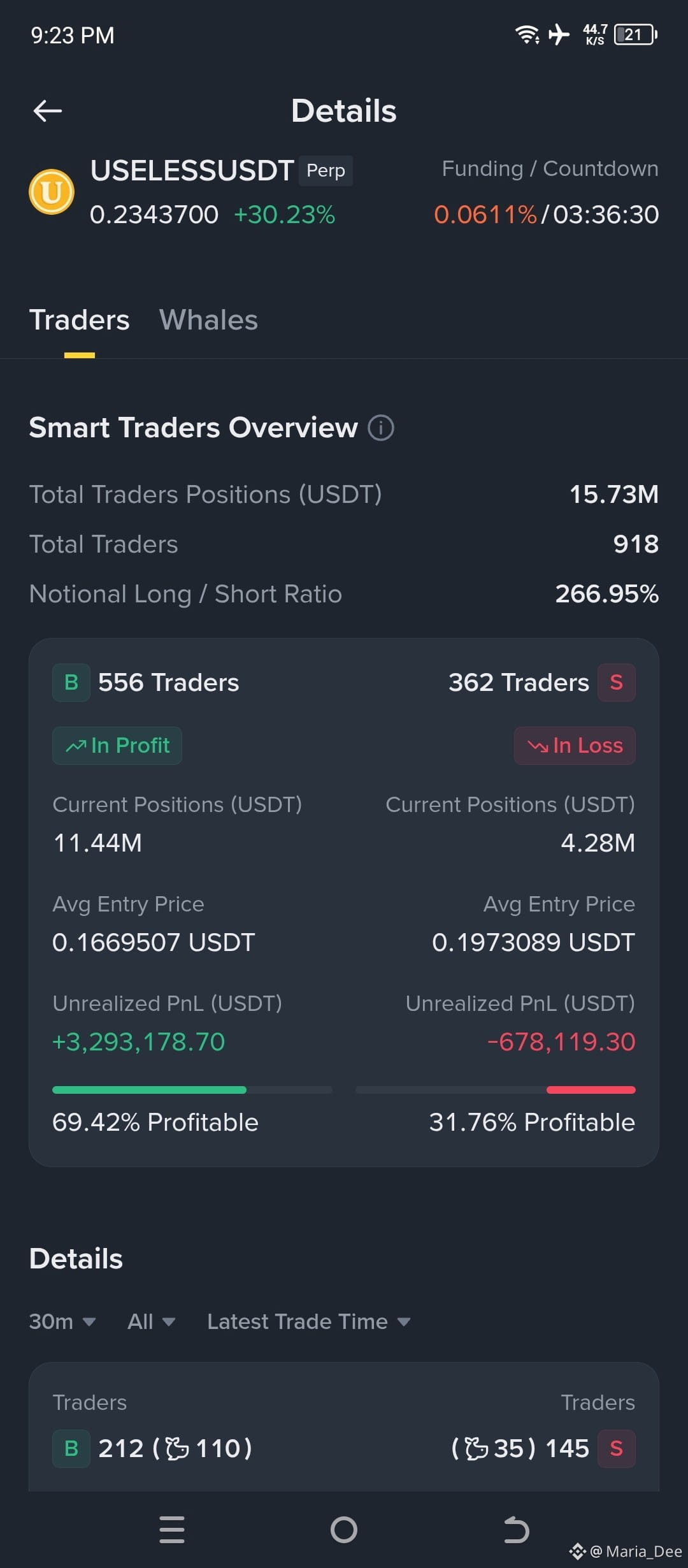Viewport: 688px width, 1568px height.
Task: Tap the green B badge beside 556 Traders
Action: pyautogui.click(x=71, y=683)
